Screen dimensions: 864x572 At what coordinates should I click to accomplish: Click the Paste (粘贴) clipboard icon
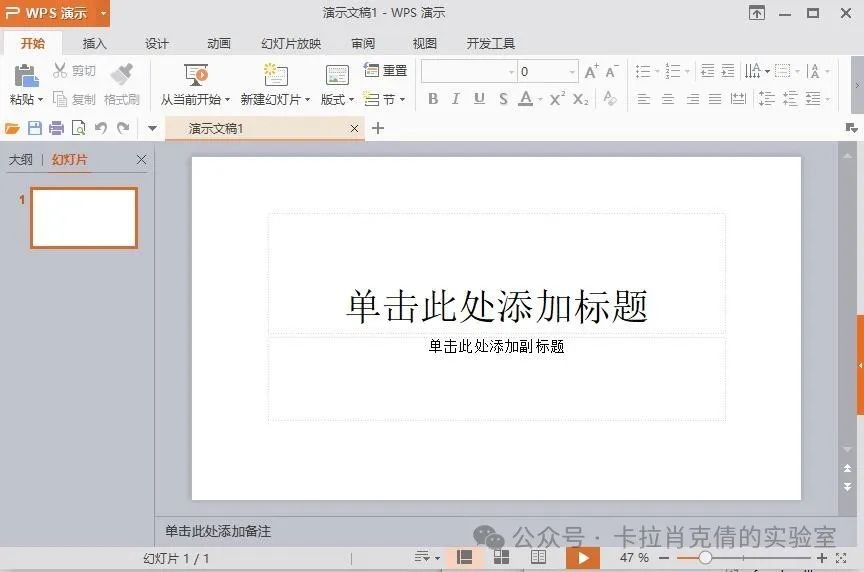pyautogui.click(x=25, y=76)
